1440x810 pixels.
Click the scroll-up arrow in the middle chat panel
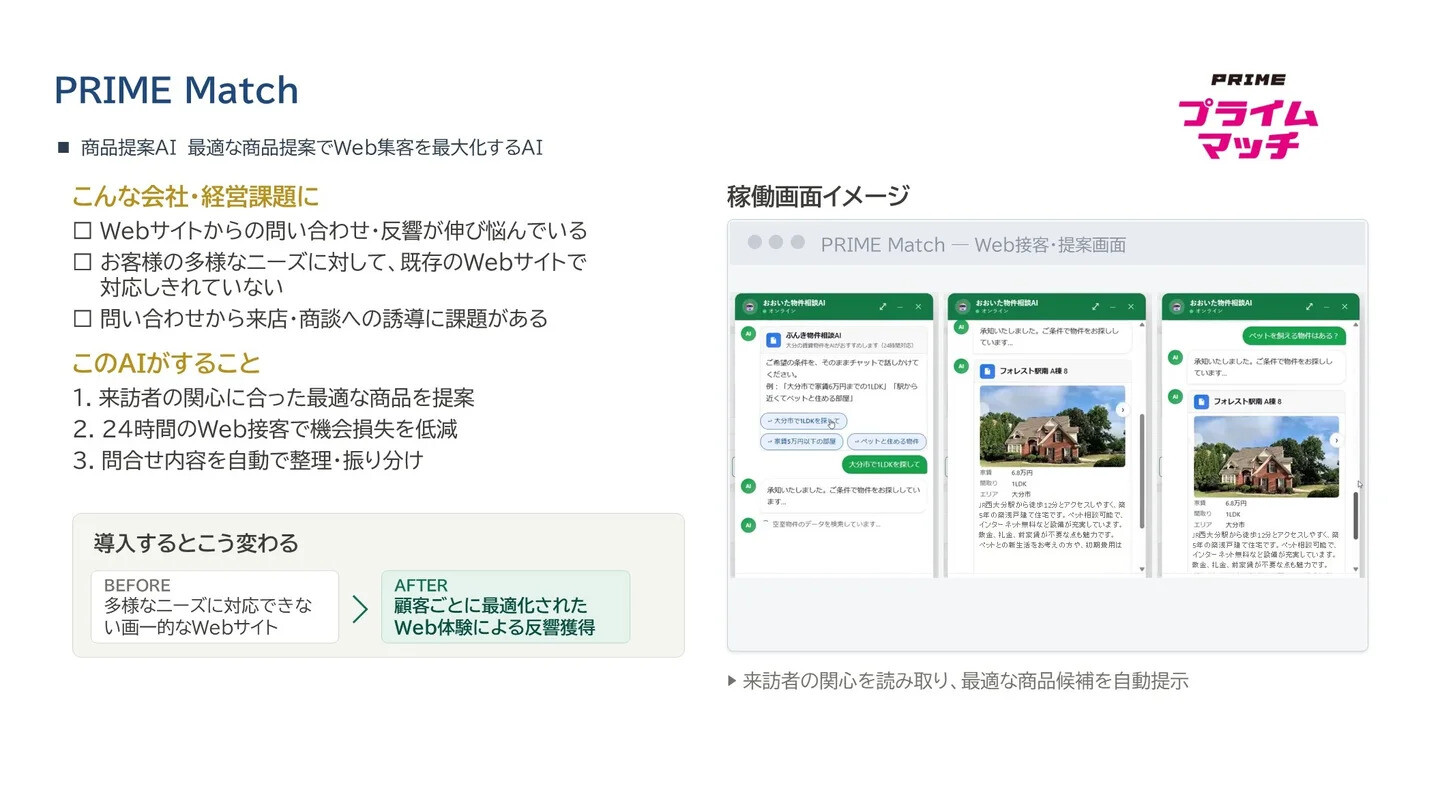(x=1143, y=325)
